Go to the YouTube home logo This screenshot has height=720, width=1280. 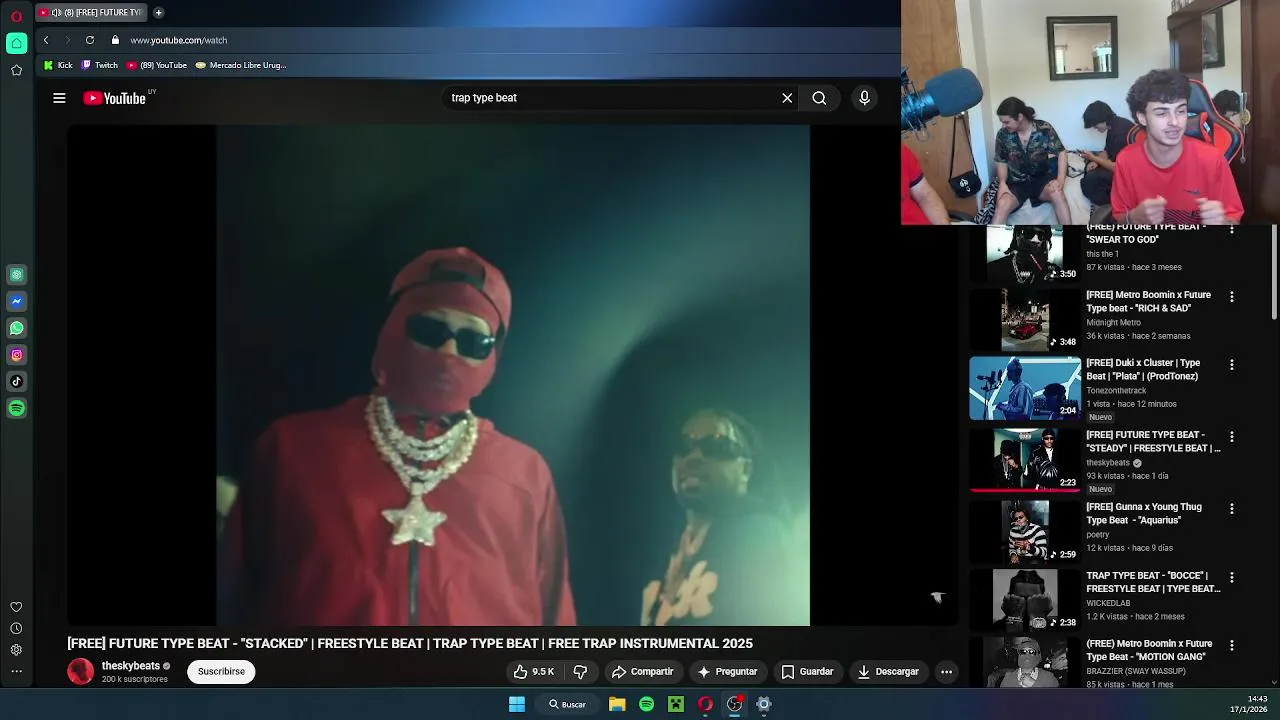(x=115, y=98)
